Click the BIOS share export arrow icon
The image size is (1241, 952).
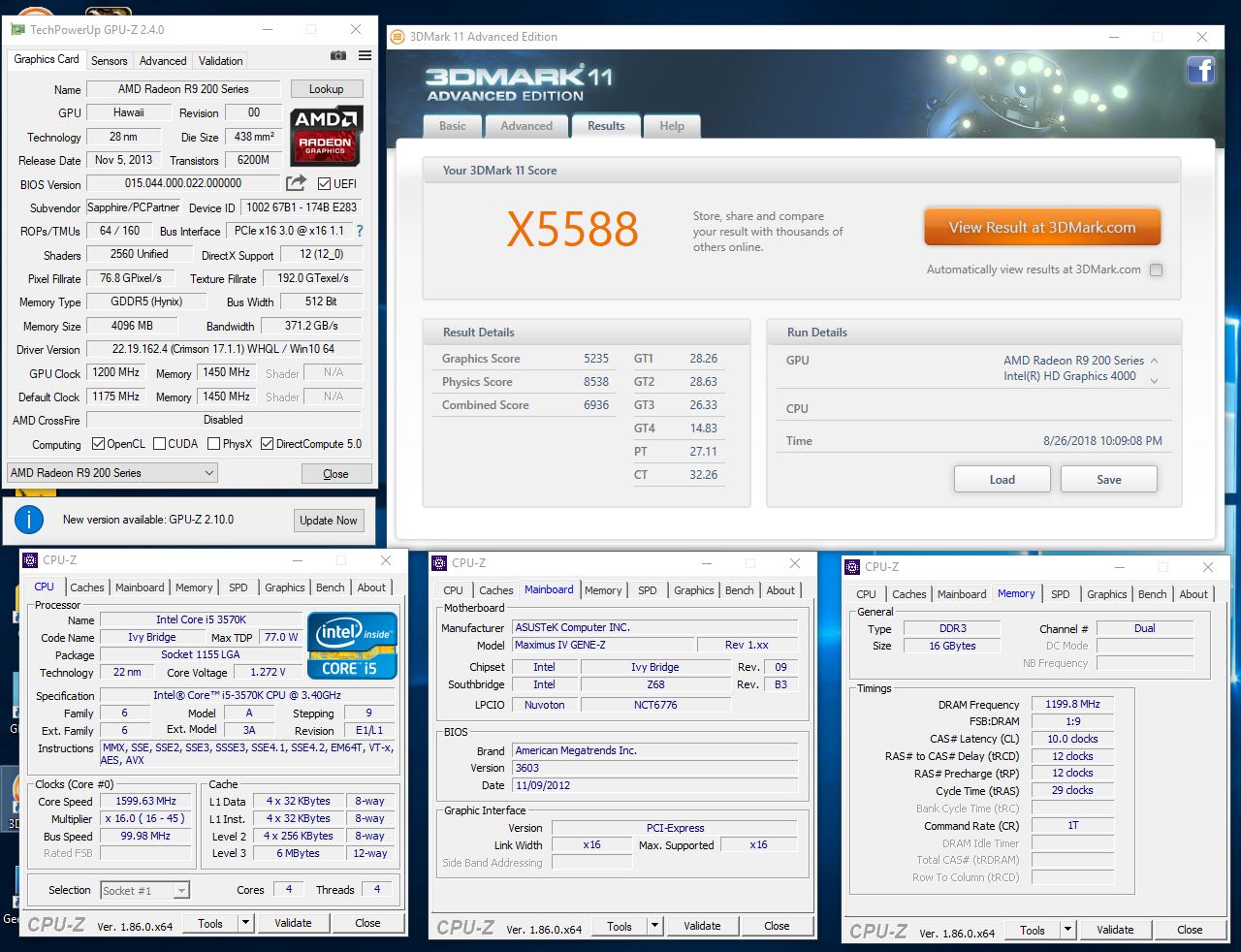click(x=297, y=182)
